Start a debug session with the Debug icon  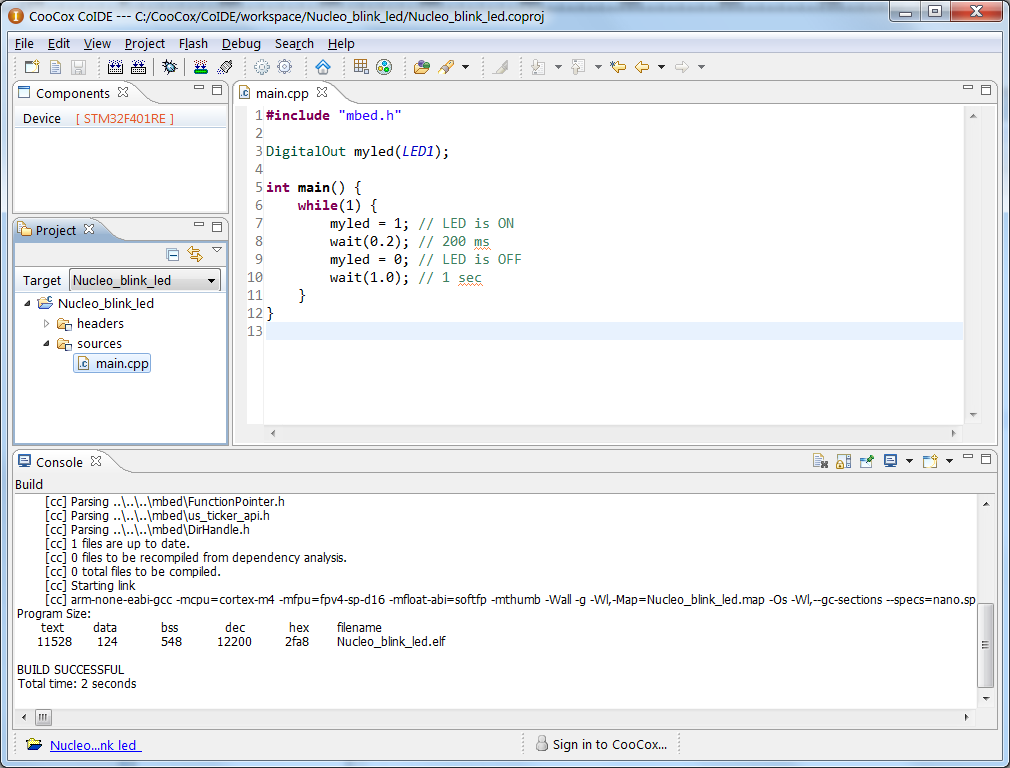[168, 67]
